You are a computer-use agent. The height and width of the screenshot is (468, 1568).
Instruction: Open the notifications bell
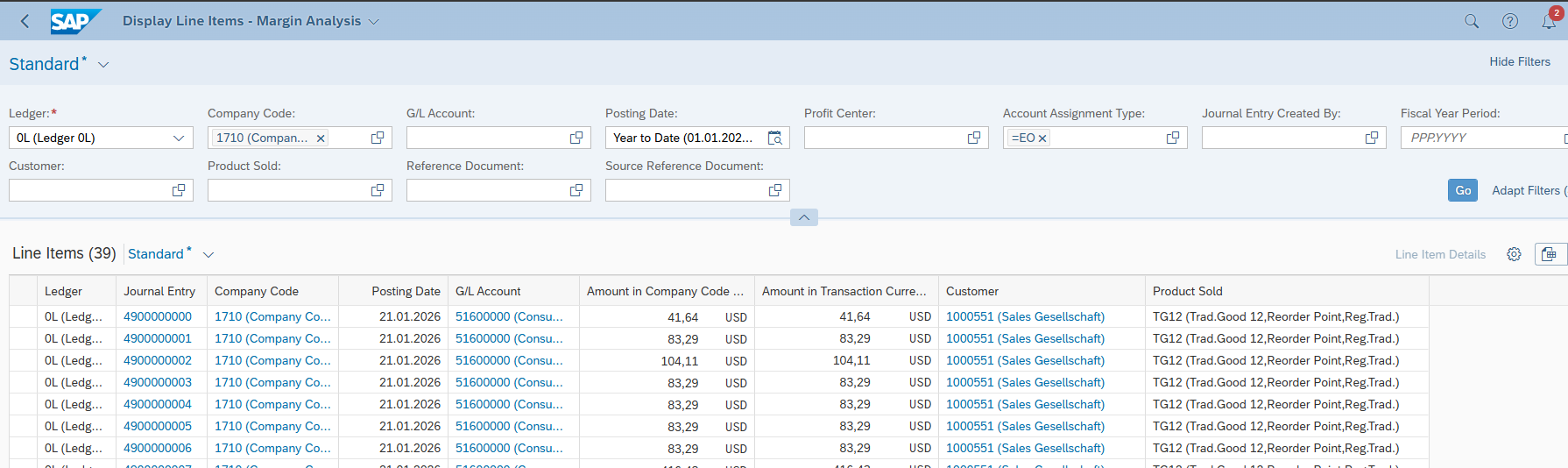coord(1549,21)
